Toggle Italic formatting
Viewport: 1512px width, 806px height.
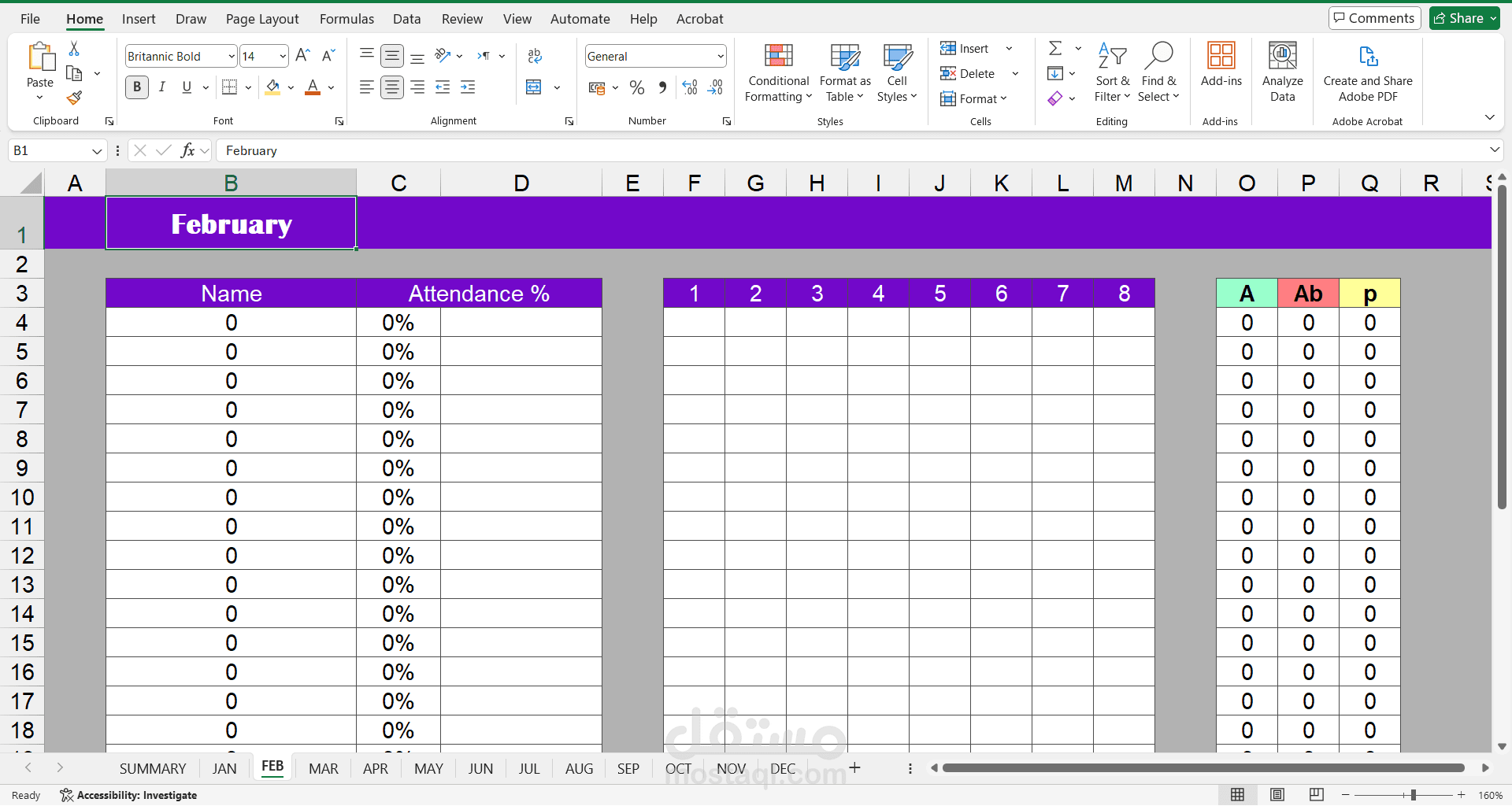click(161, 87)
